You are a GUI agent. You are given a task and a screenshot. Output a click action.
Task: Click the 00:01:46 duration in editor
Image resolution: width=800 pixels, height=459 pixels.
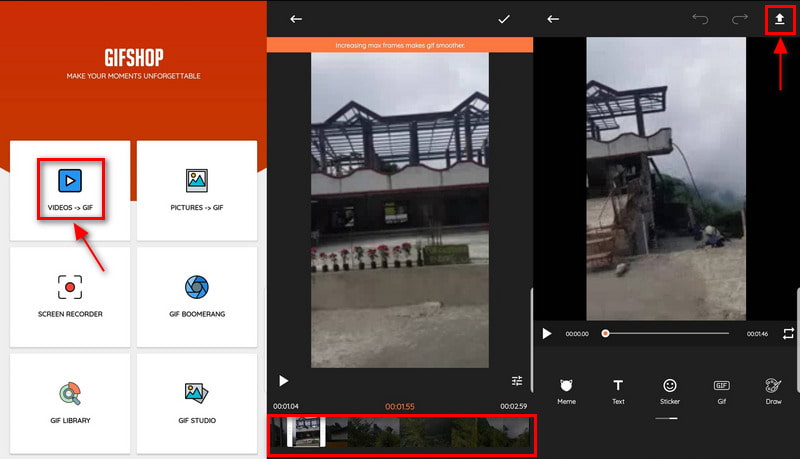click(x=757, y=334)
